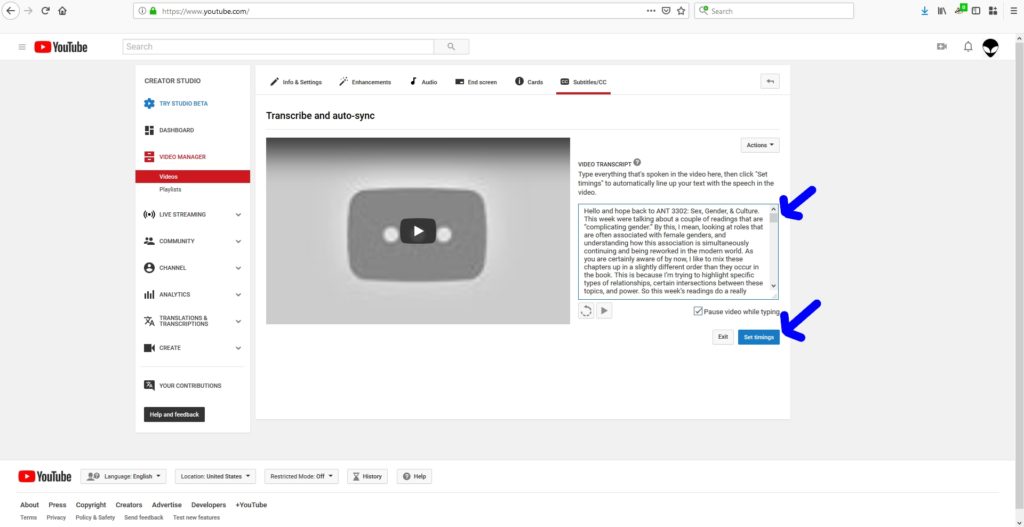Play the video in the preview
1024x527 pixels.
(418, 231)
